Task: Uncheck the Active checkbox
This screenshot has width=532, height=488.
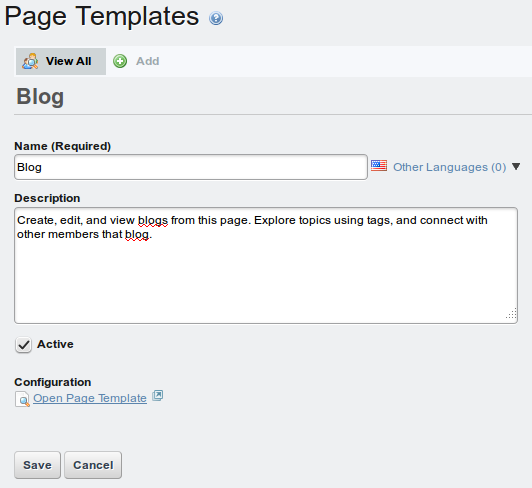Action: [x=23, y=345]
